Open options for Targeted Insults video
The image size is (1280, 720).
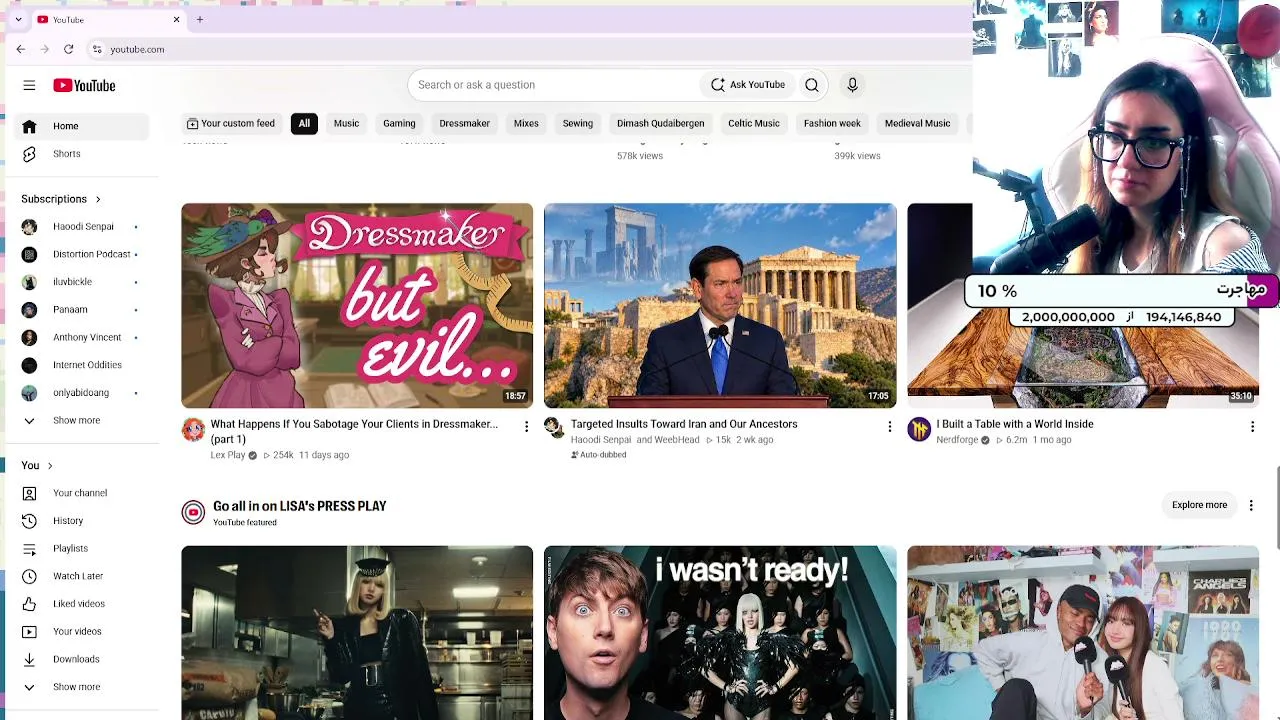[x=889, y=427]
